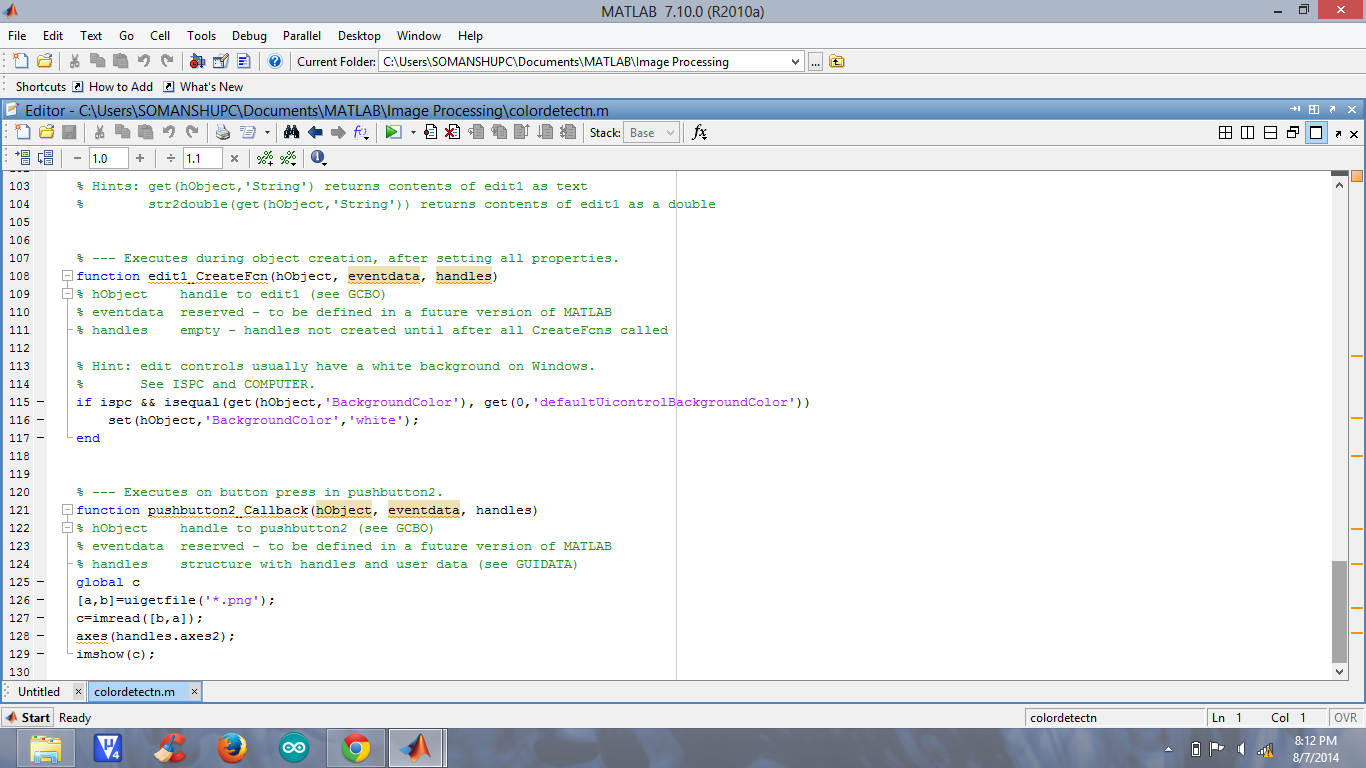The height and width of the screenshot is (768, 1366).
Task: Switch Editor to left/right split layout
Action: [1248, 132]
